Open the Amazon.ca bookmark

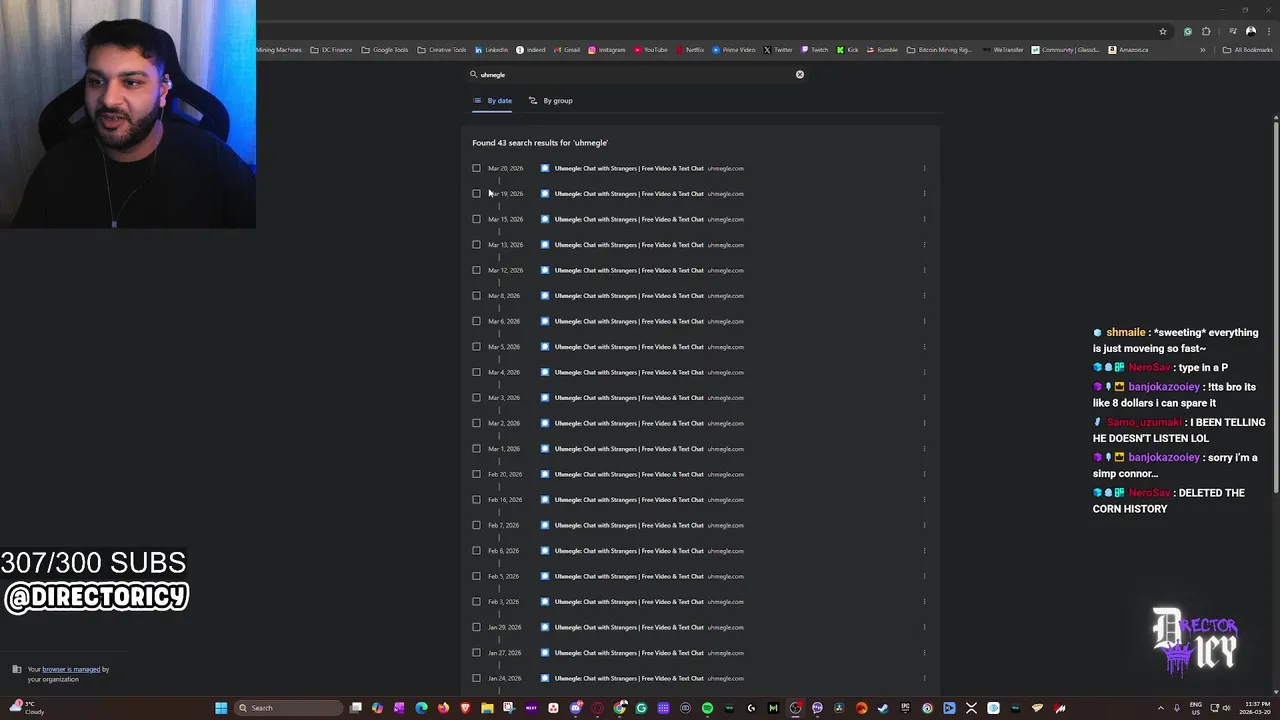pos(1128,50)
